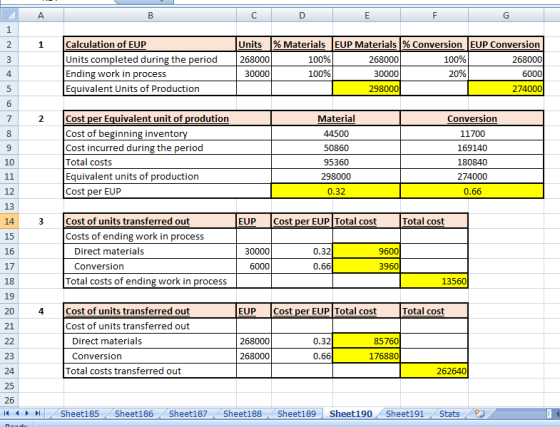Click the Conversion heading in row 7

click(472, 119)
